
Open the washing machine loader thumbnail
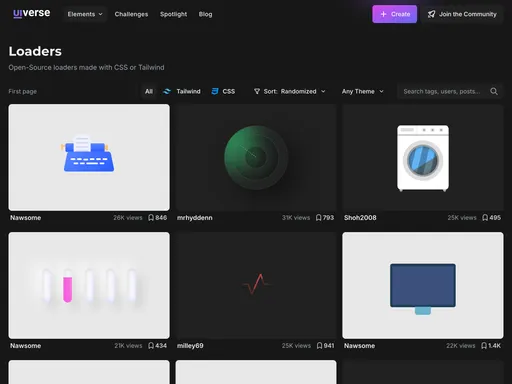[x=423, y=157]
